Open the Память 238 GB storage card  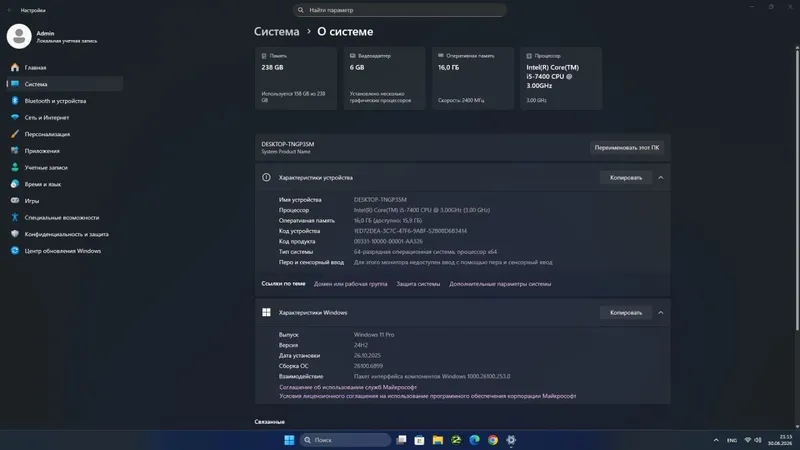pos(296,79)
